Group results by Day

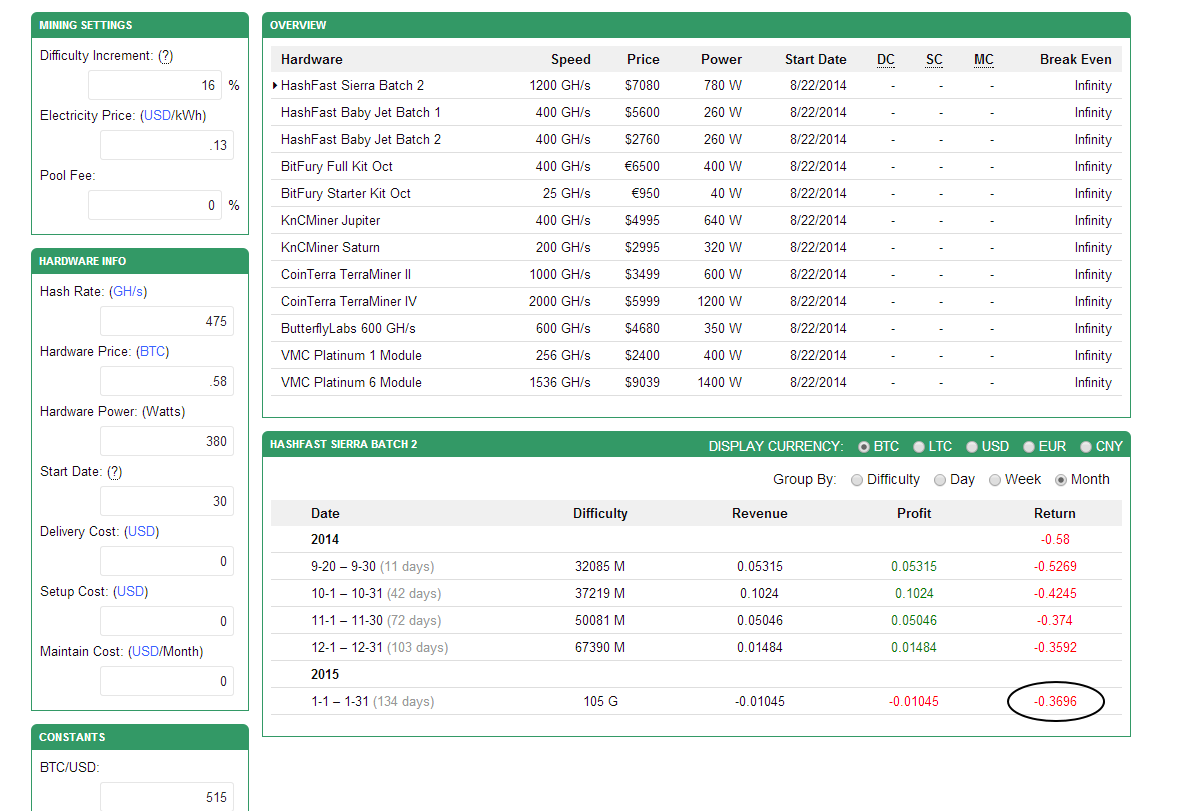pyautogui.click(x=940, y=480)
